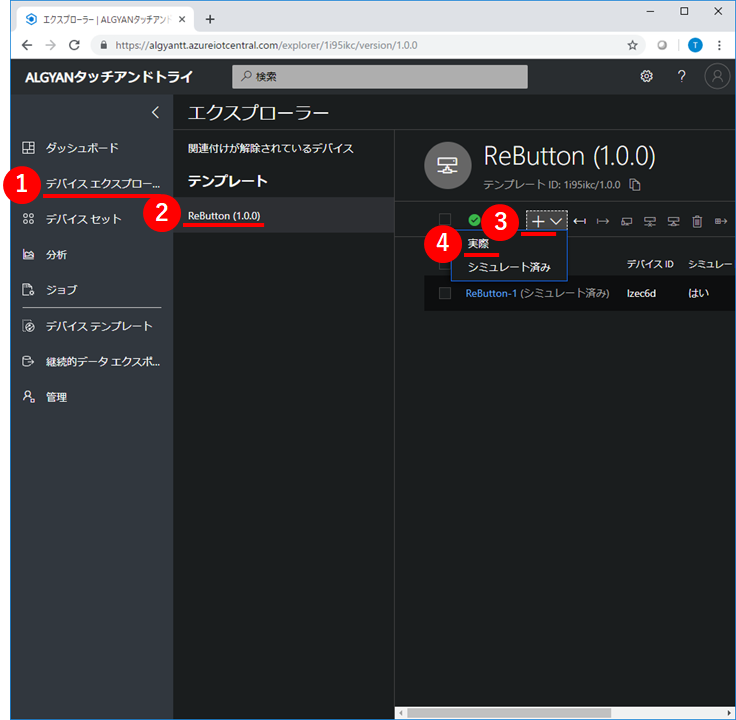The height and width of the screenshot is (720, 736).
Task: Click the right-arrow export icon in device toolbar
Action: (x=603, y=221)
